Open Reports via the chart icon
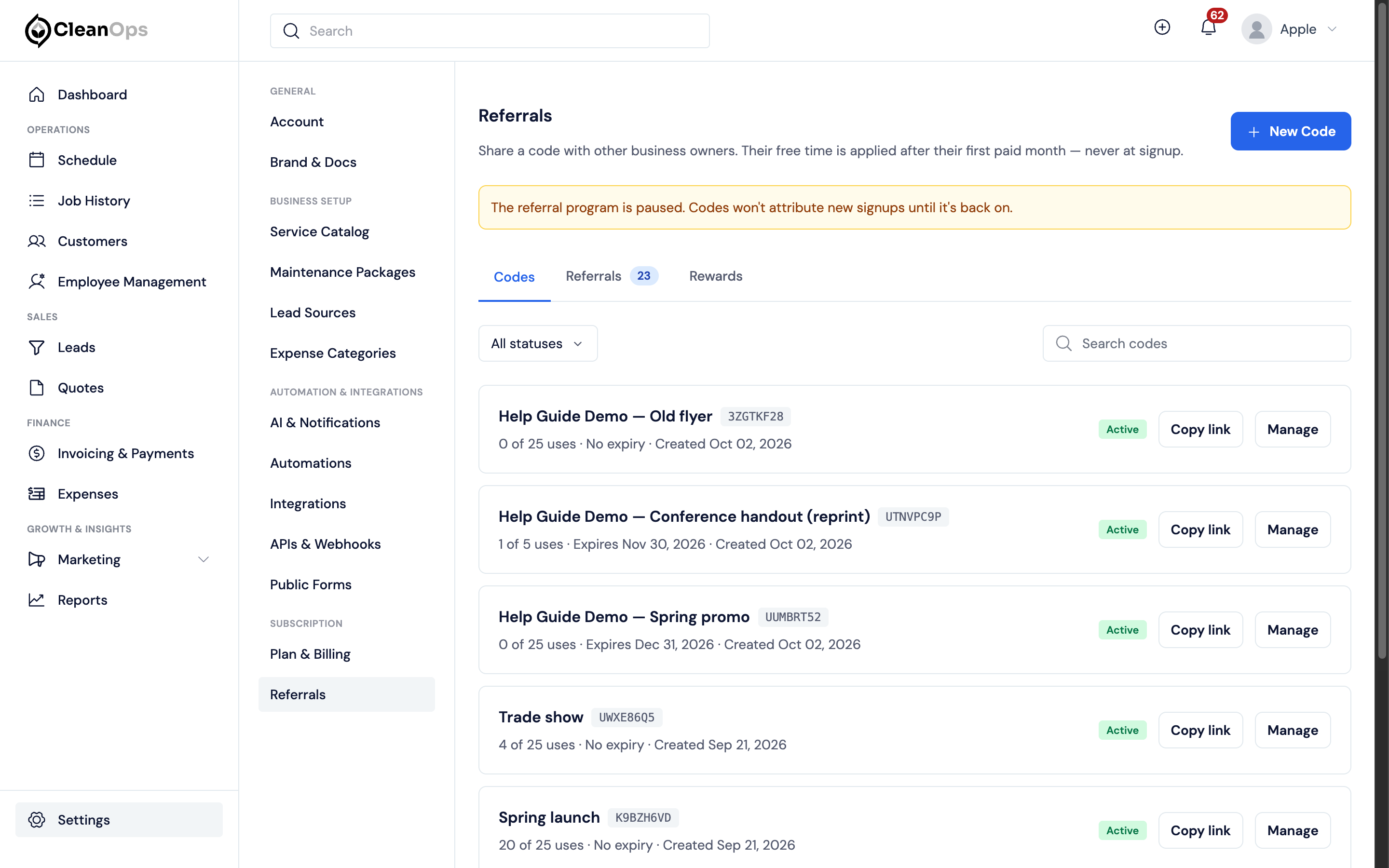This screenshot has height=868, width=1389. point(37,600)
